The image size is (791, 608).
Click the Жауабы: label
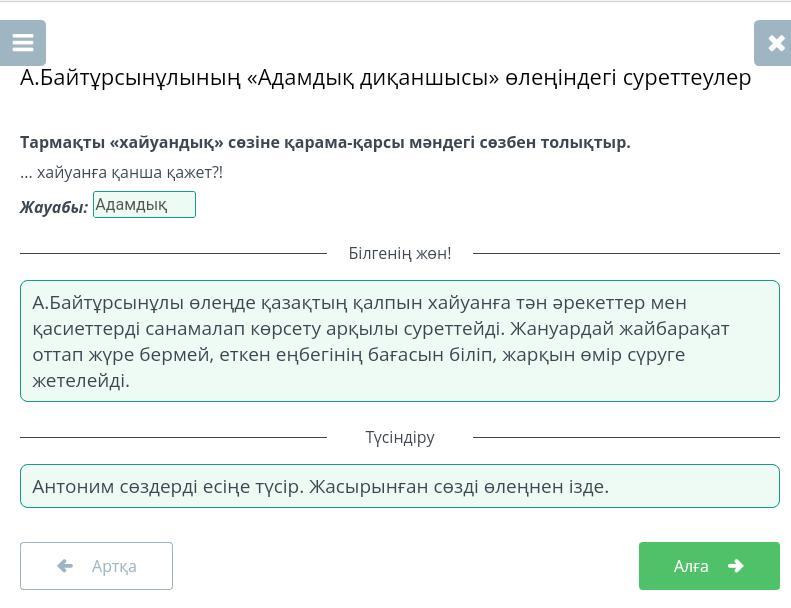click(54, 207)
